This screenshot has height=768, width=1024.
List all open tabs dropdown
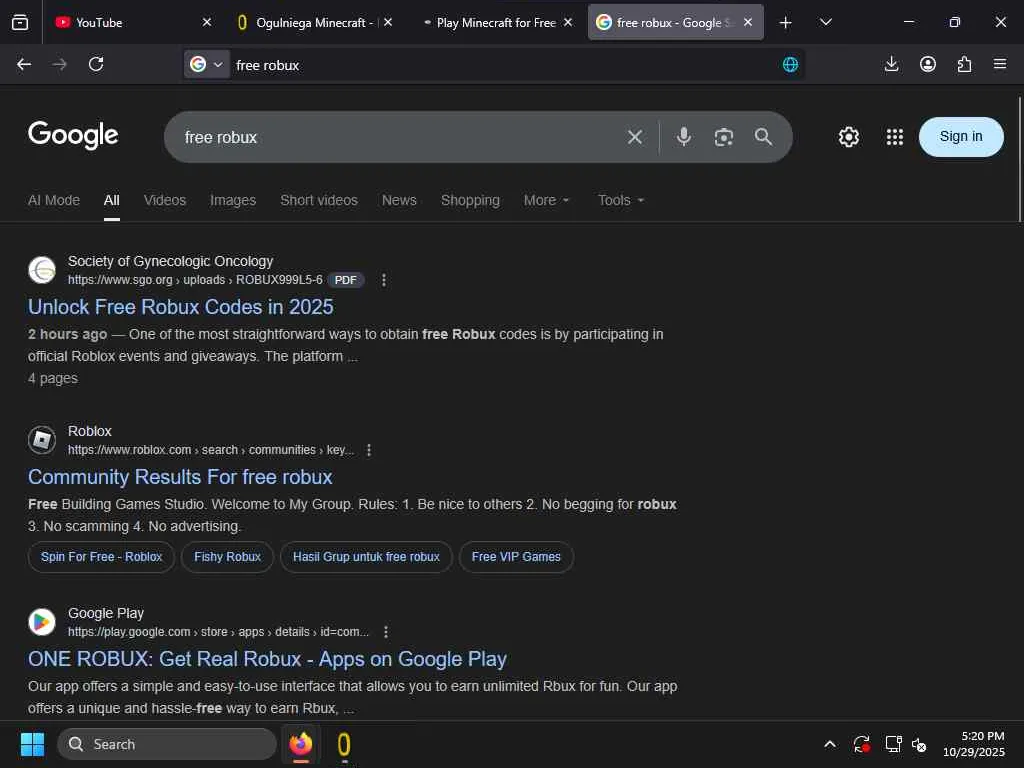825,22
